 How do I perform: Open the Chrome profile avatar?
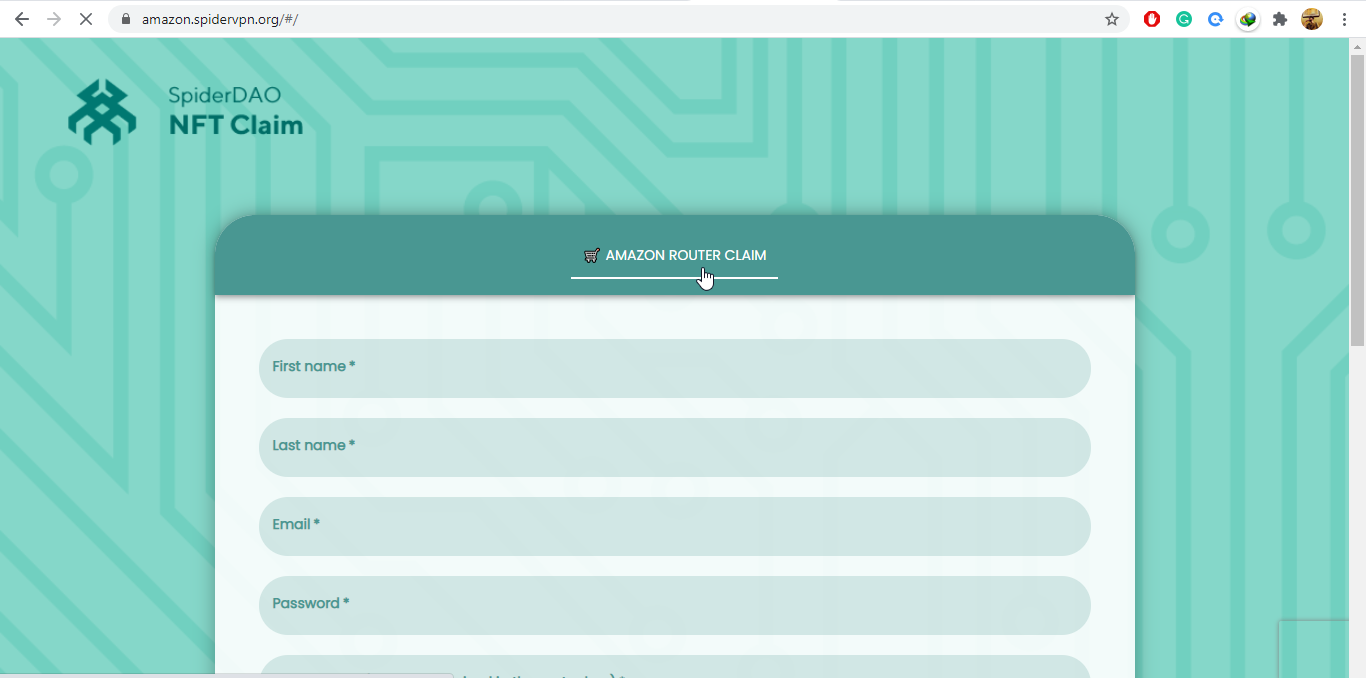[x=1312, y=19]
